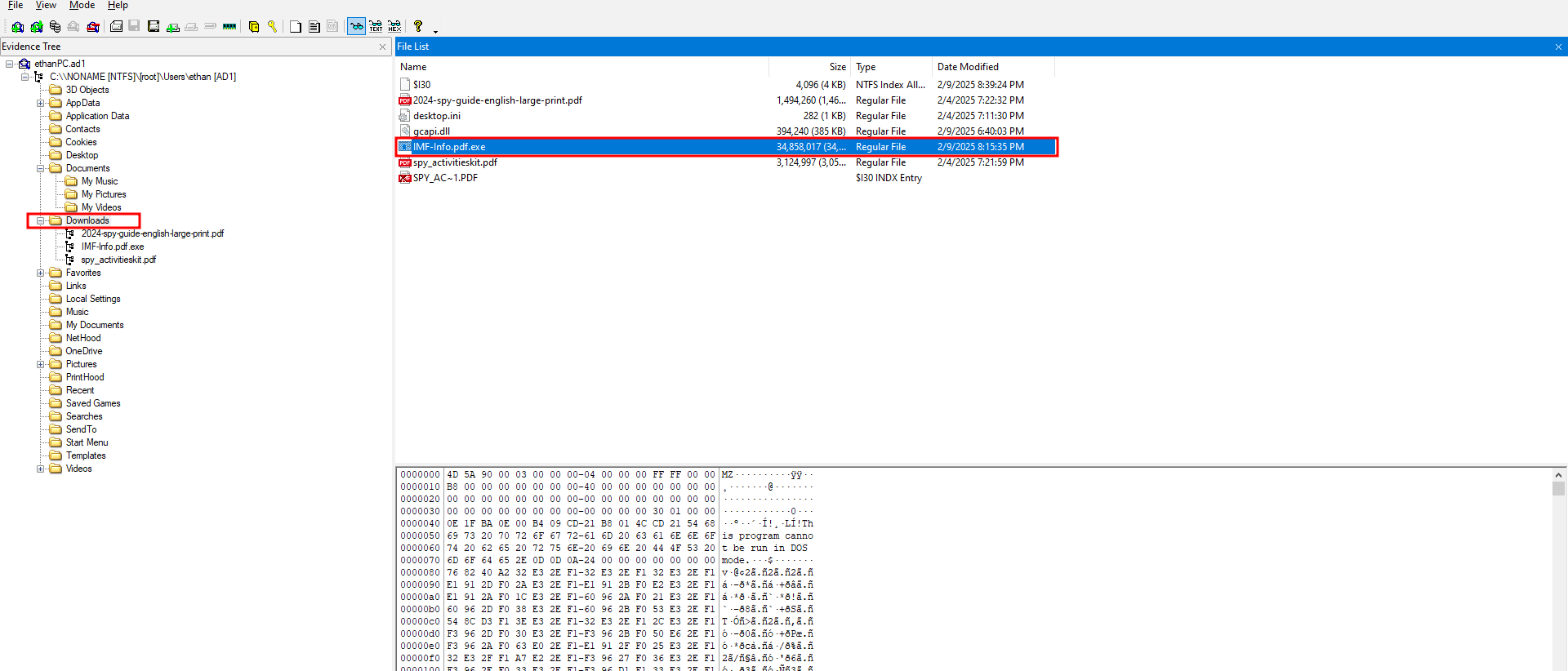The image size is (1568, 671).
Task: Click the Create Disk Image icon
Action: pos(117,27)
